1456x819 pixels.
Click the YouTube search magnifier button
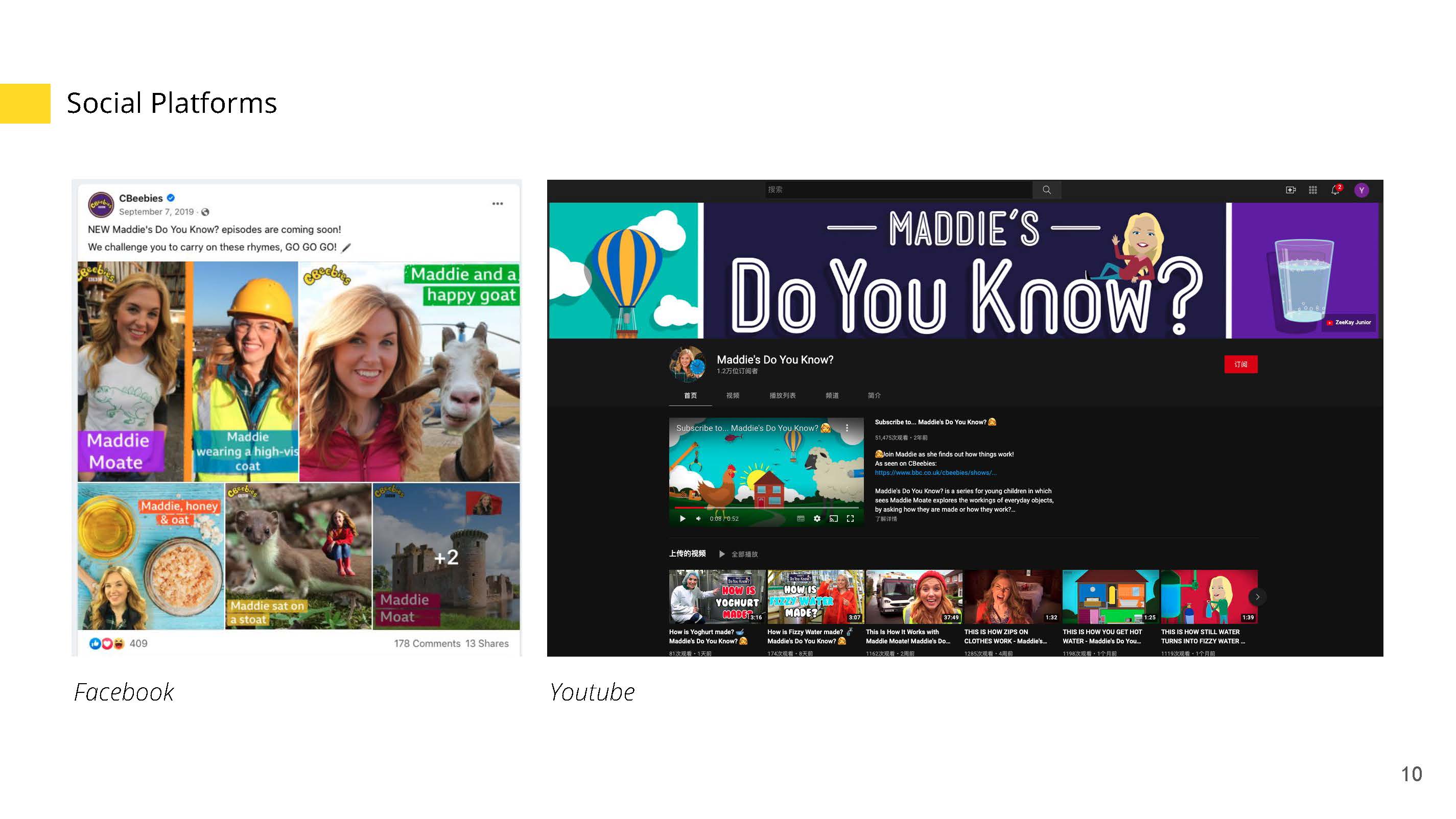1046,190
